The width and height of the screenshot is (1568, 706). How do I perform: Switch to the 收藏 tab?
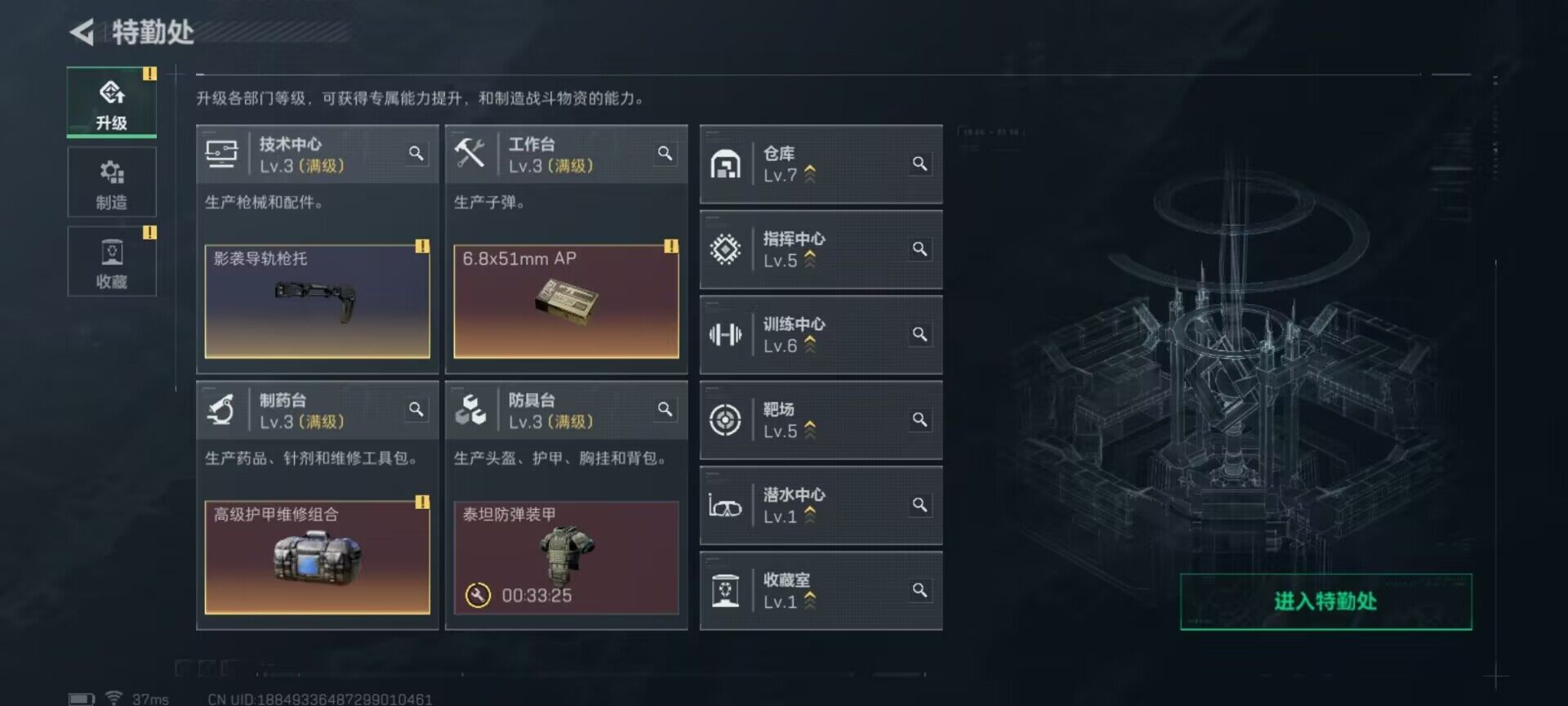[112, 261]
